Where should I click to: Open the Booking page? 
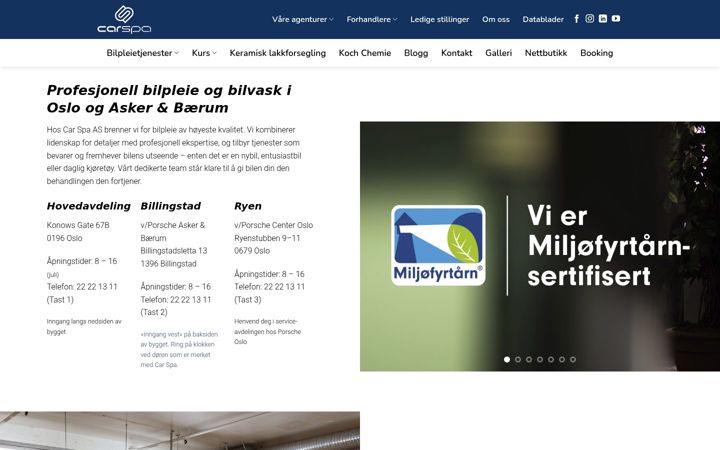click(x=596, y=53)
